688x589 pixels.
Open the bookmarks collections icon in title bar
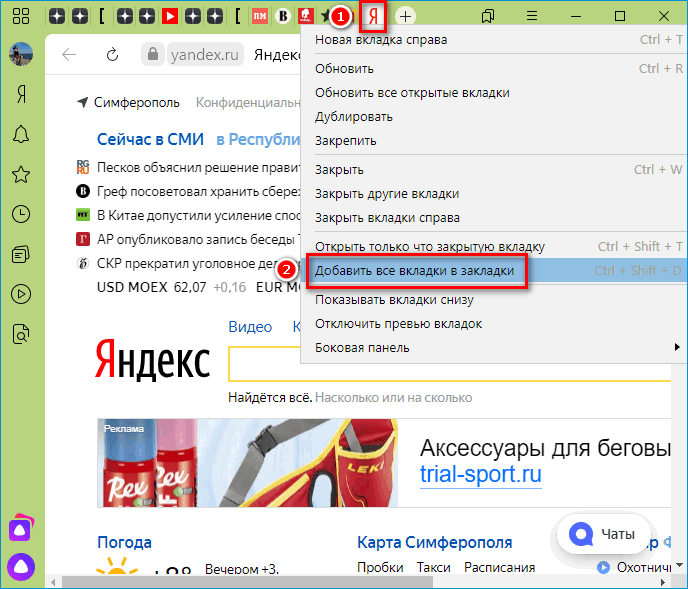click(488, 17)
